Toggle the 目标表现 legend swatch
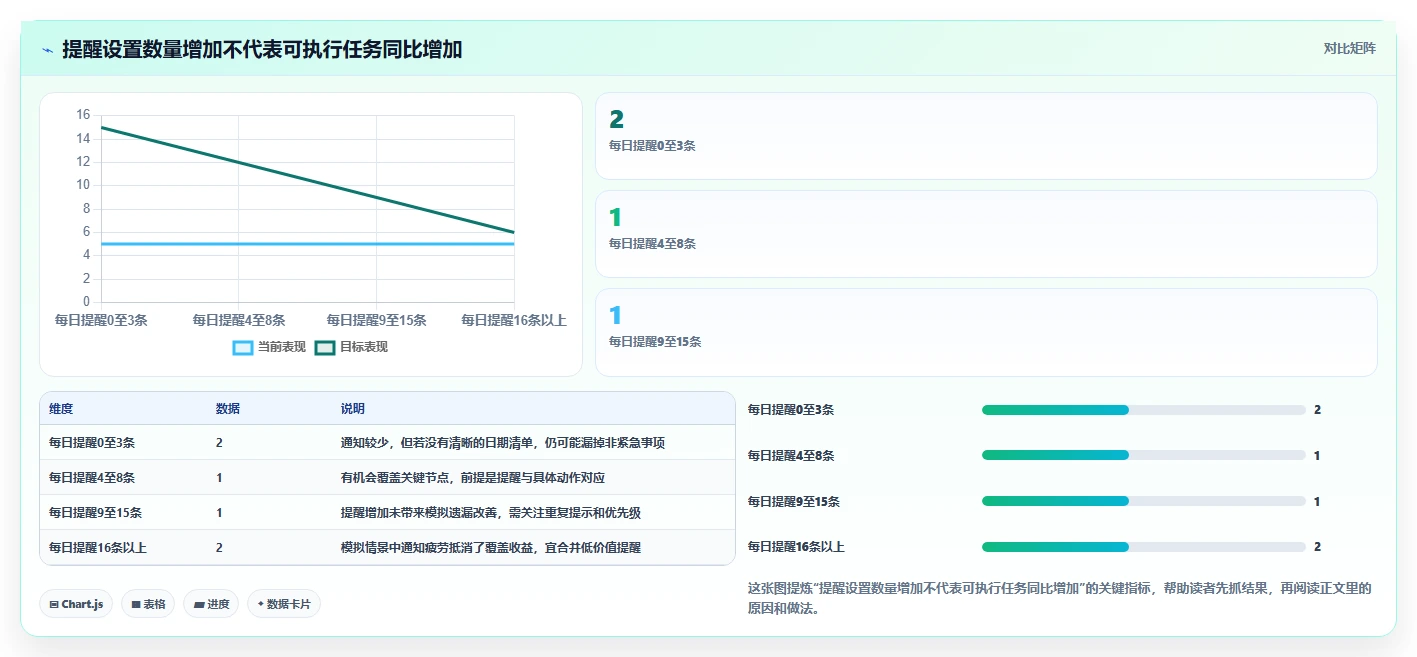Image resolution: width=1417 pixels, height=657 pixels. [x=324, y=347]
